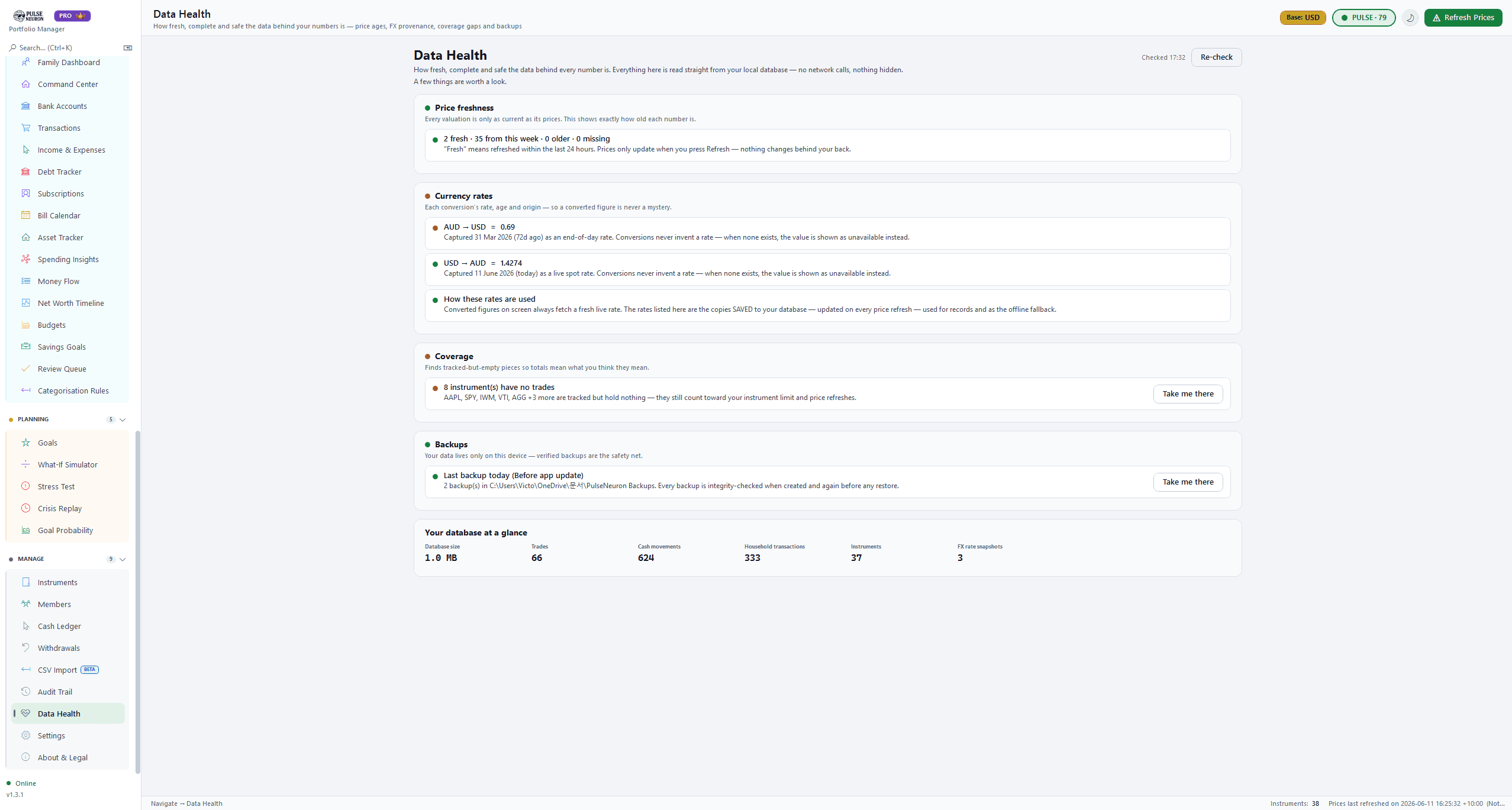This screenshot has height=810, width=1512.
Task: Click the USD → AUD = 1.4274 rate row
Action: click(x=827, y=269)
